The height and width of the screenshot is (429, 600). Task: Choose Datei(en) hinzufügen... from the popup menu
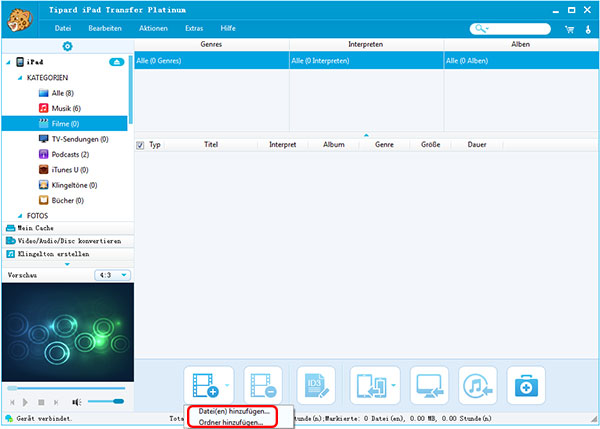(234, 411)
